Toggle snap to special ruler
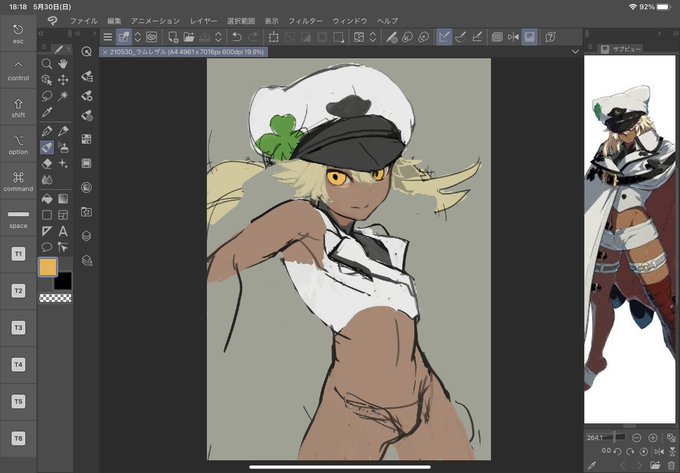 pos(461,37)
